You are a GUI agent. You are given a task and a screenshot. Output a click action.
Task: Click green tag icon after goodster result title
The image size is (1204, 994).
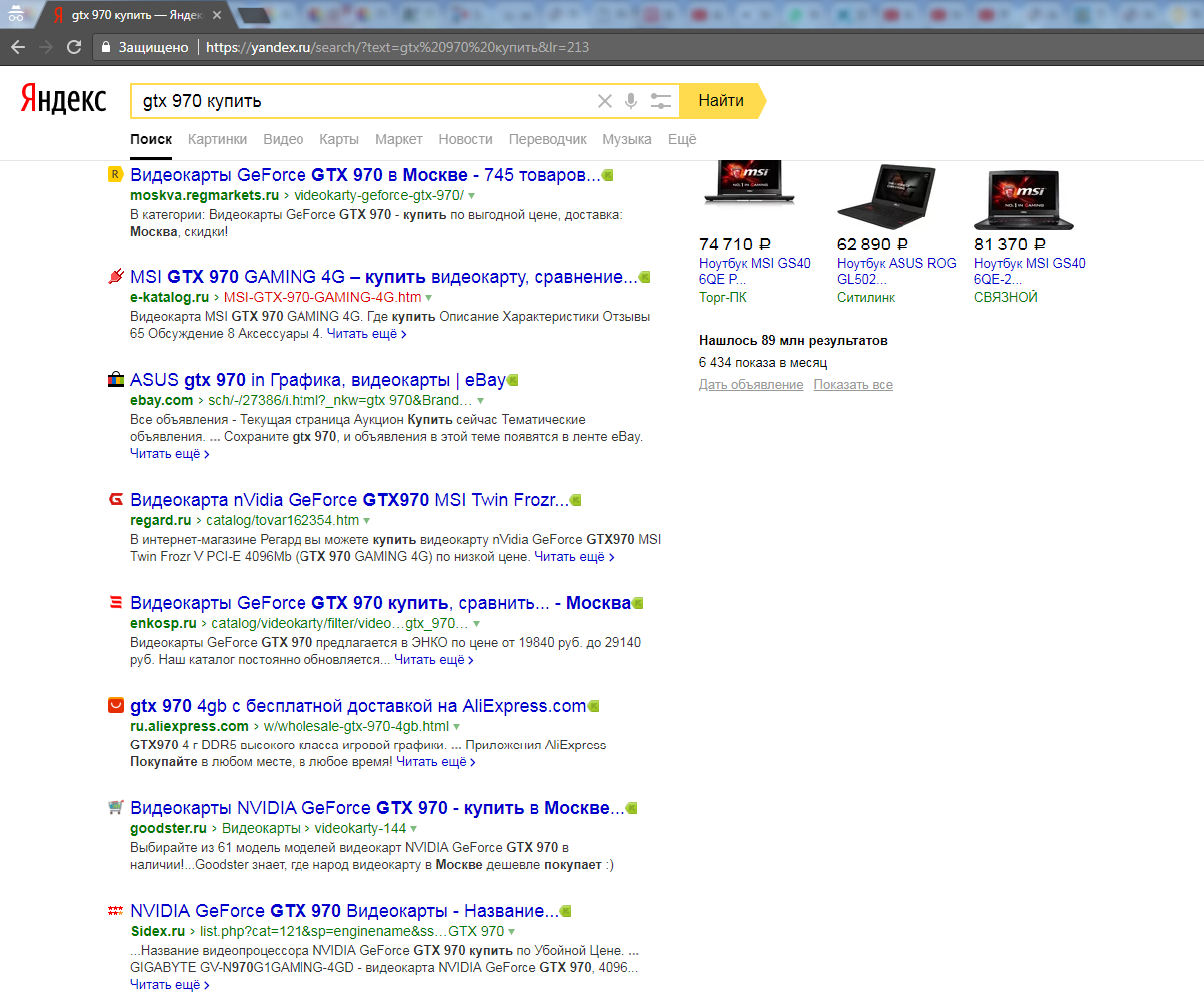[x=631, y=808]
